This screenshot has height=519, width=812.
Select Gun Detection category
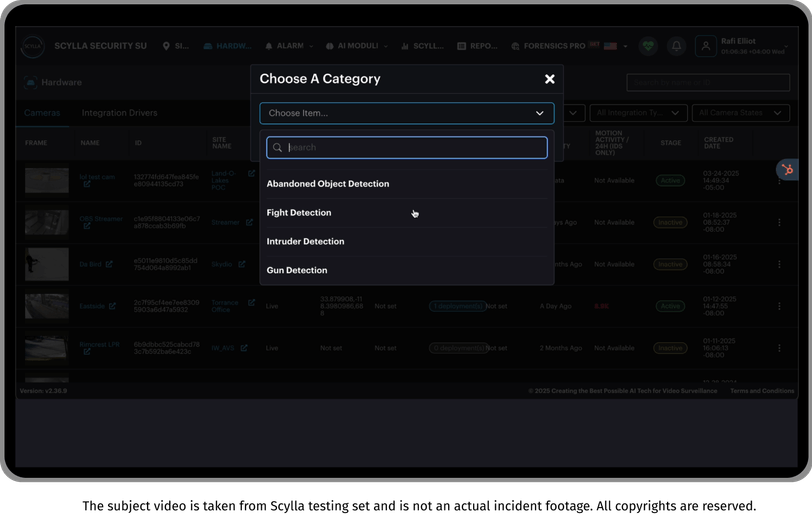tap(407, 270)
